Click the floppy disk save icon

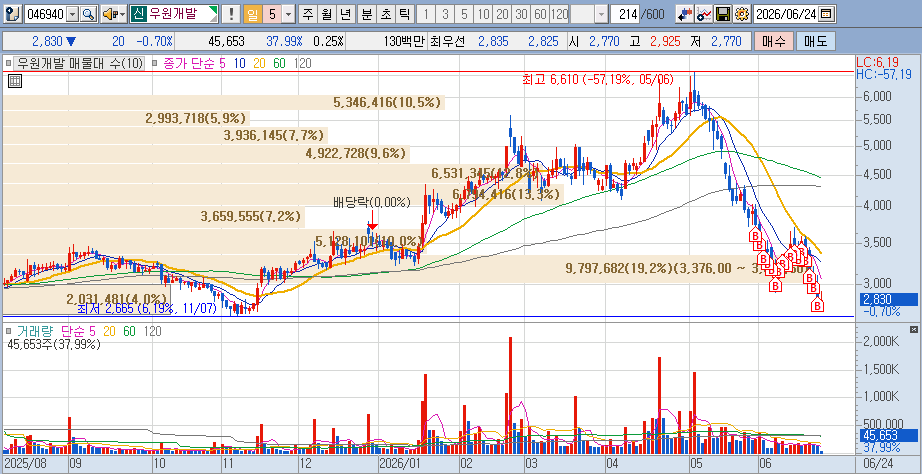click(x=724, y=14)
